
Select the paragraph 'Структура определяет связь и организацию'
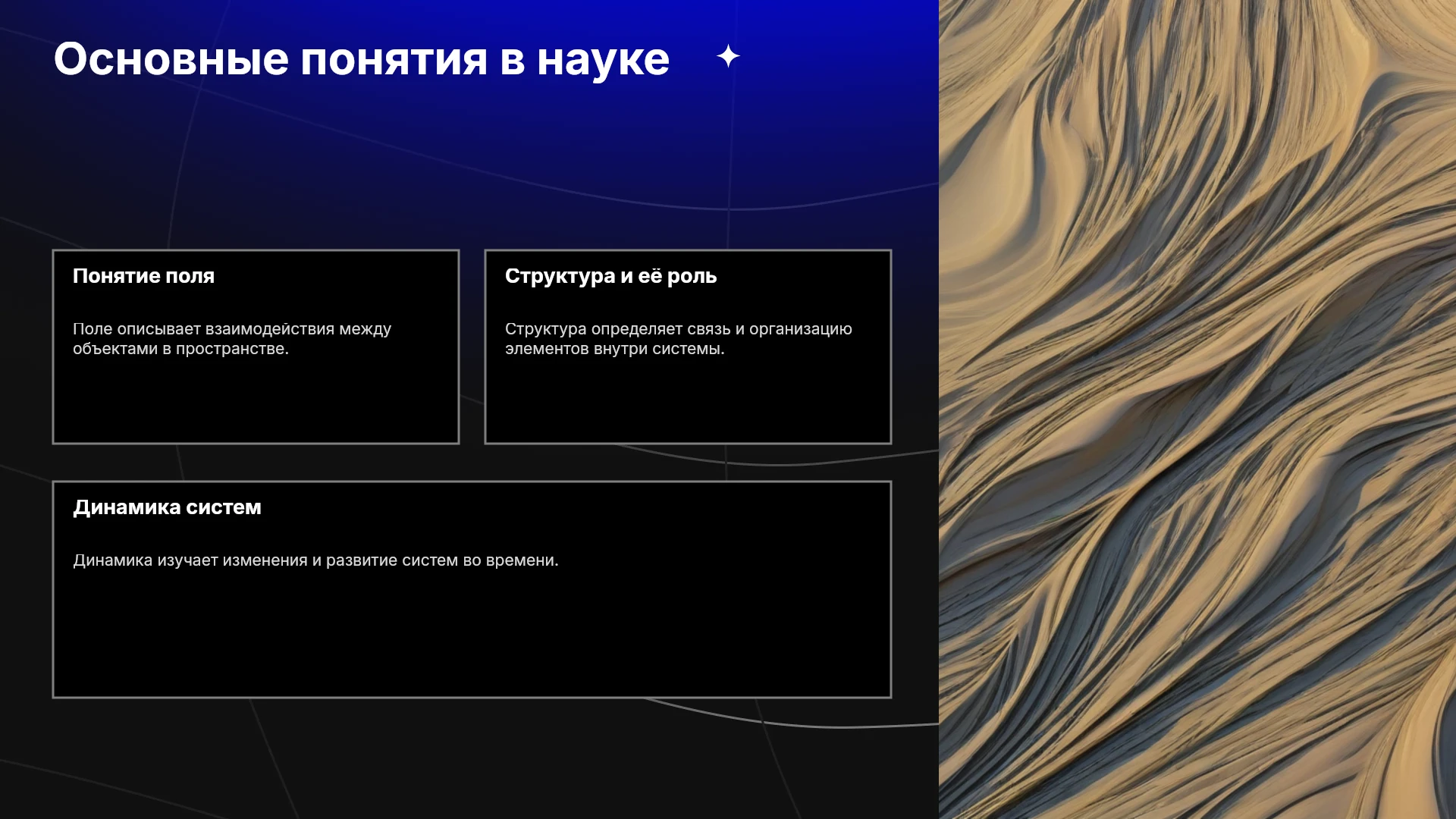(679, 329)
